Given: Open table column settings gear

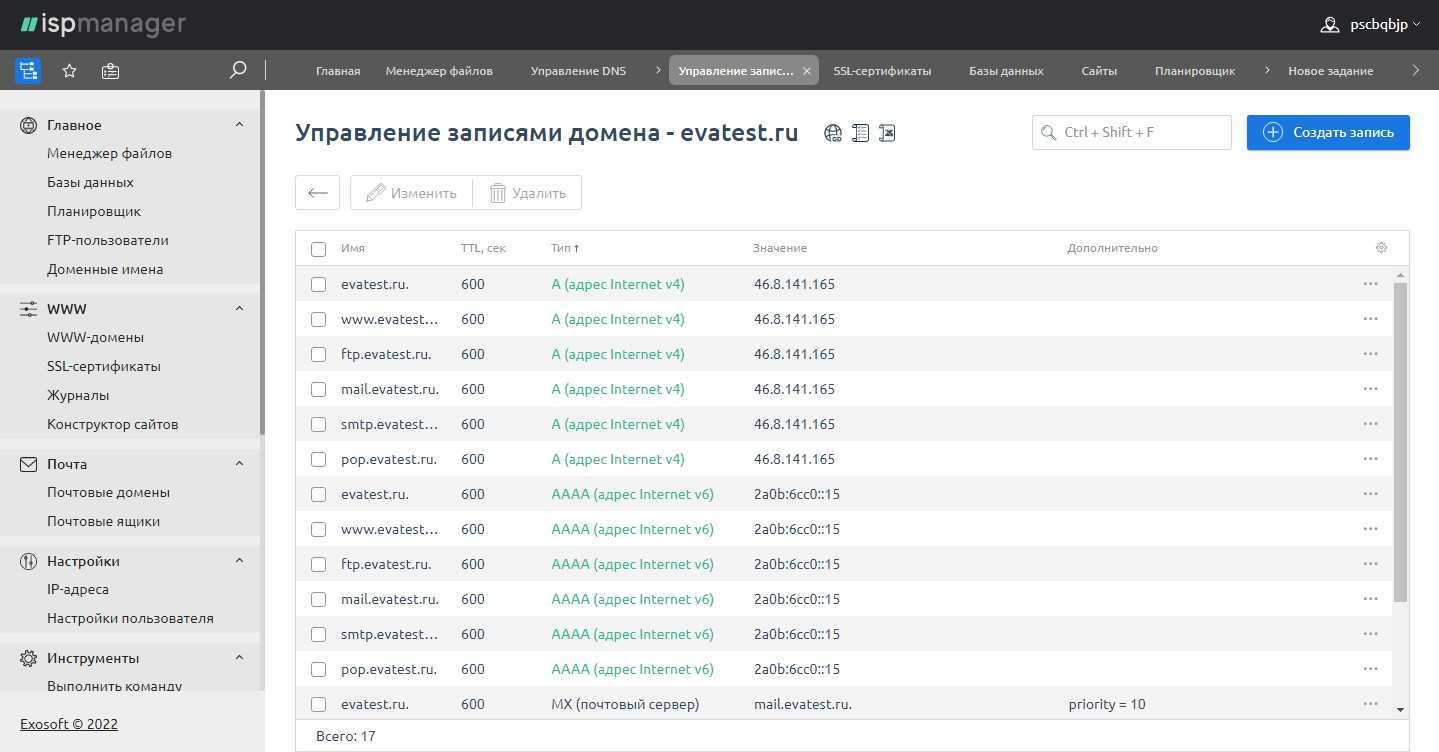Looking at the screenshot, I should point(1381,248).
